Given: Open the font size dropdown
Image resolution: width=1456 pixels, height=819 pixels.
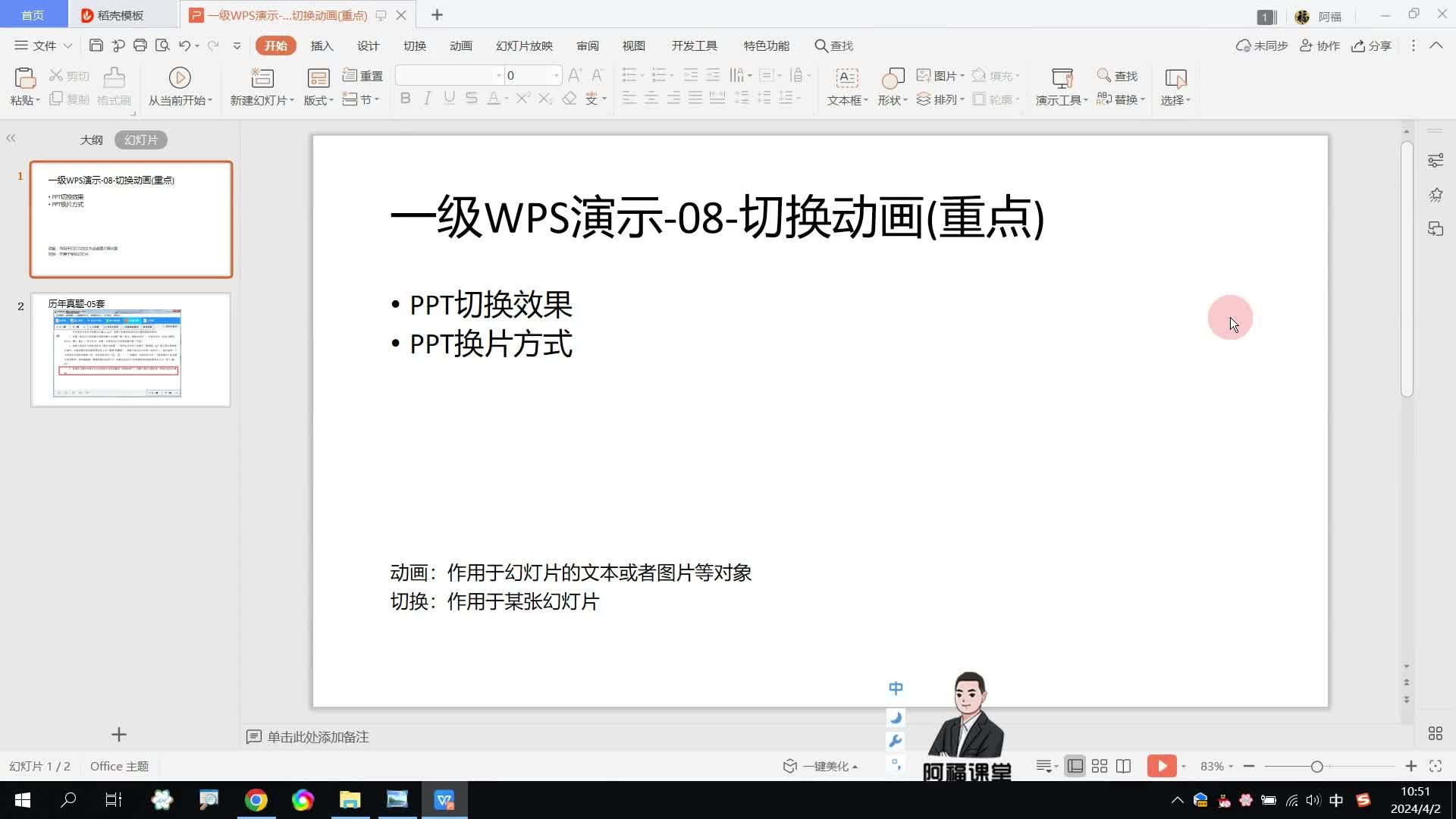Looking at the screenshot, I should tap(556, 76).
